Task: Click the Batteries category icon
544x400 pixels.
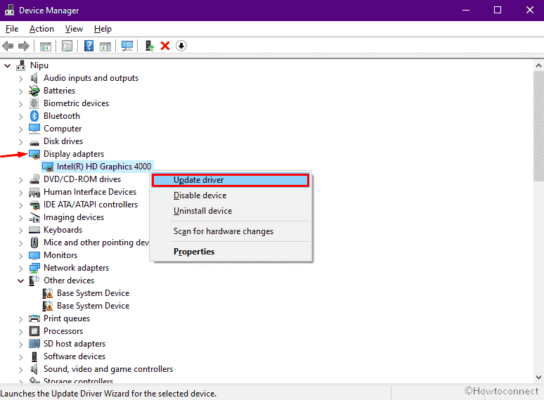Action: click(x=34, y=91)
